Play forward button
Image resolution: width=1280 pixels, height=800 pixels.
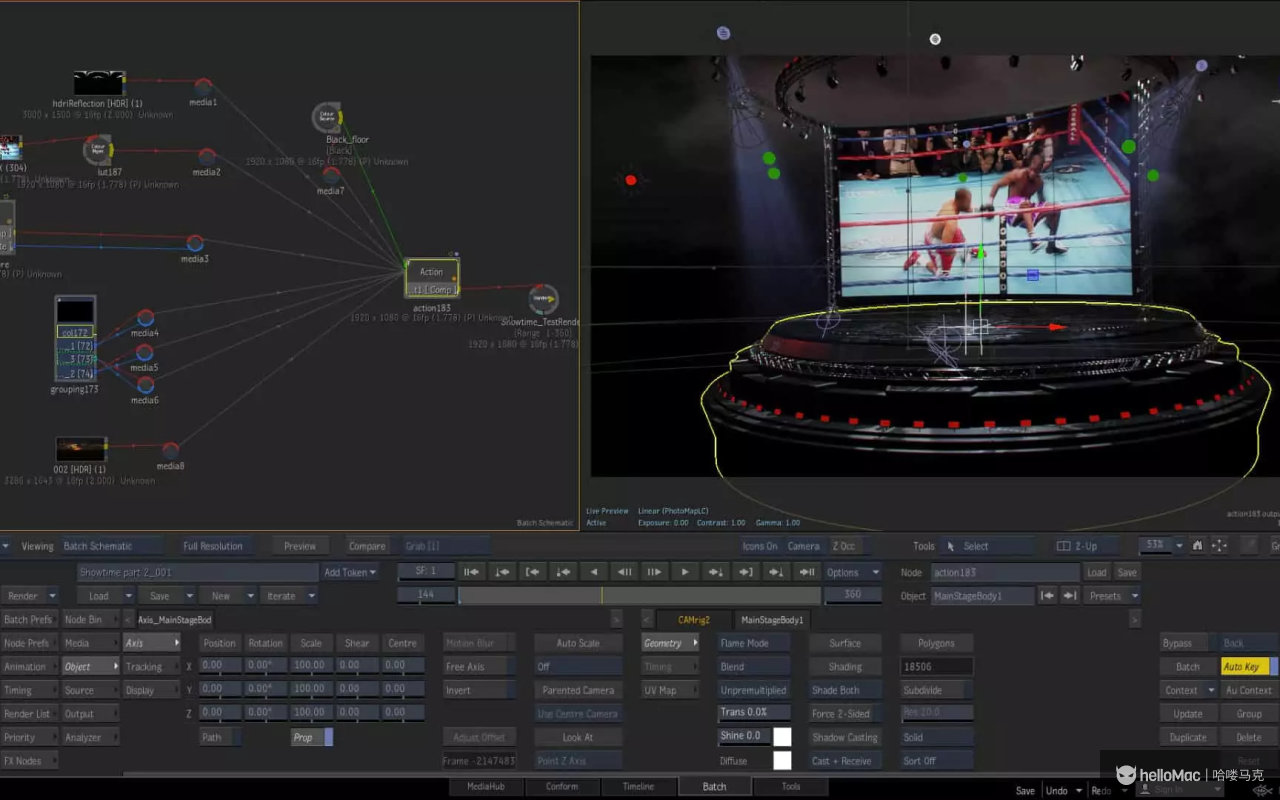pos(685,572)
